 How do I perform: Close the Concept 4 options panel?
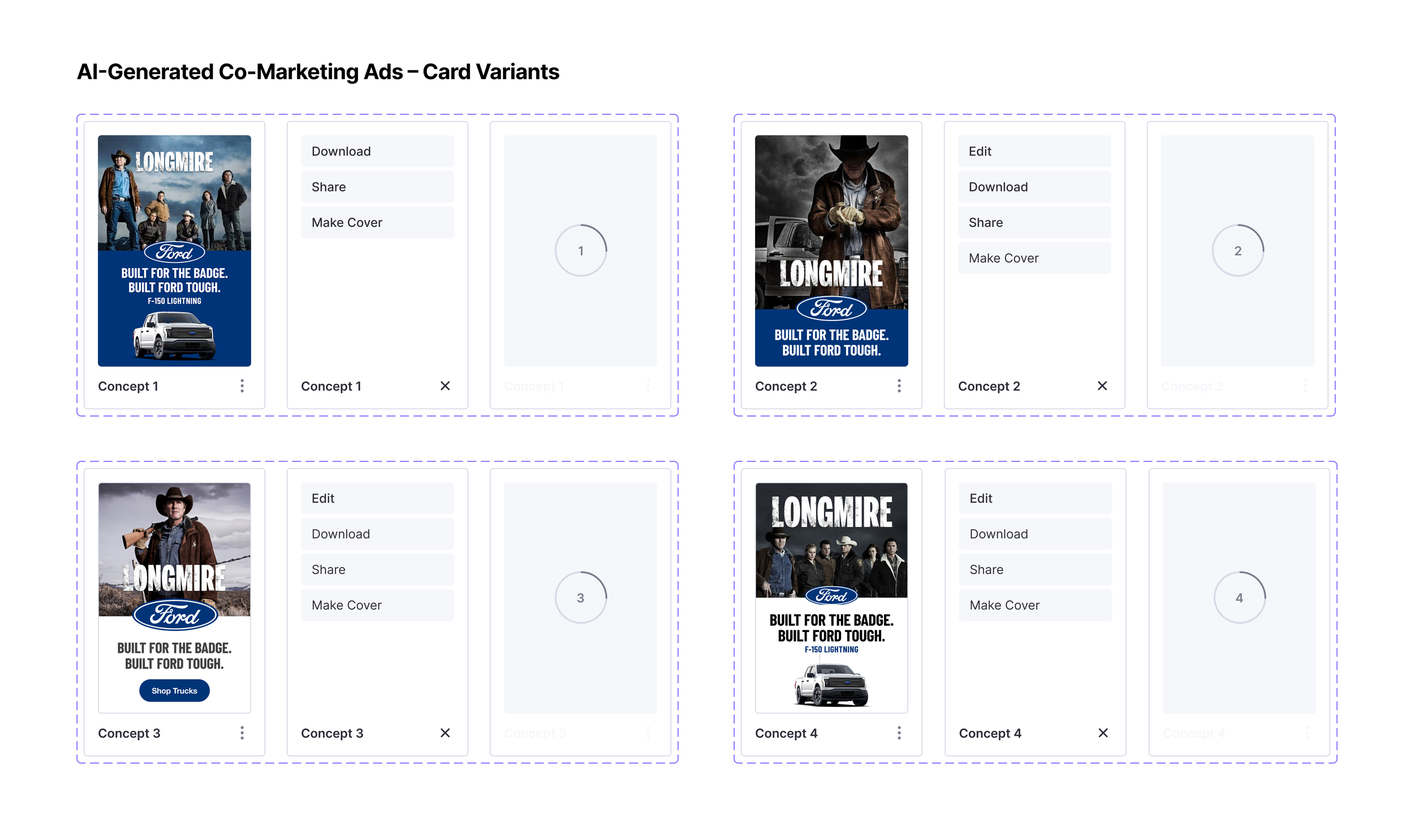click(1103, 733)
